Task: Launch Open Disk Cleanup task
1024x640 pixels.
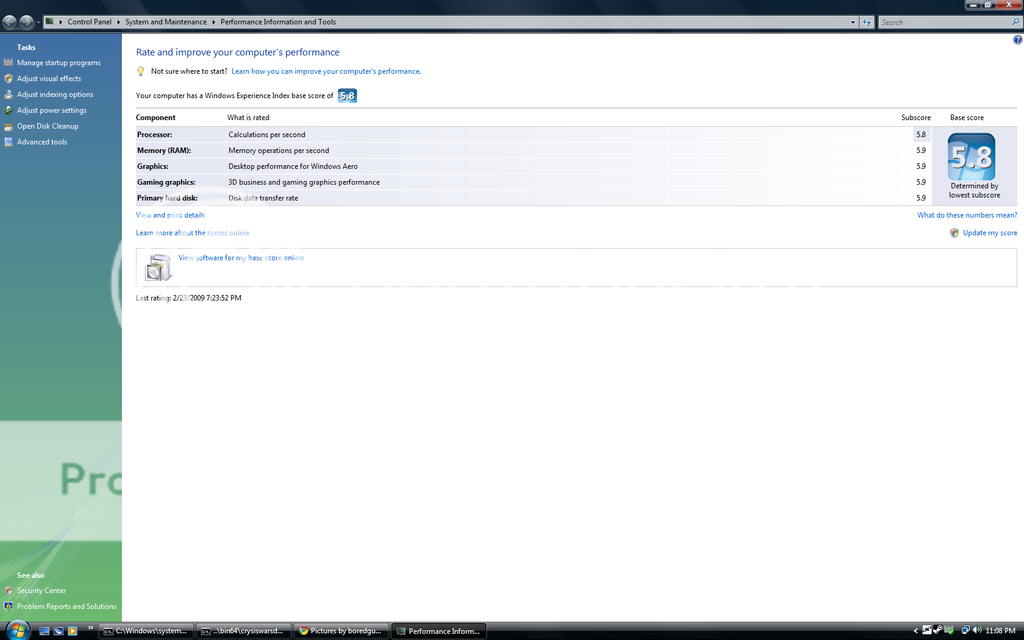Action: 48,126
